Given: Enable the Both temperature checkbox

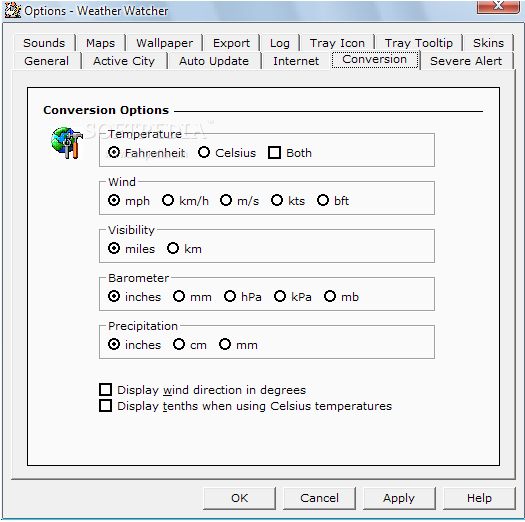Looking at the screenshot, I should click(x=290, y=153).
